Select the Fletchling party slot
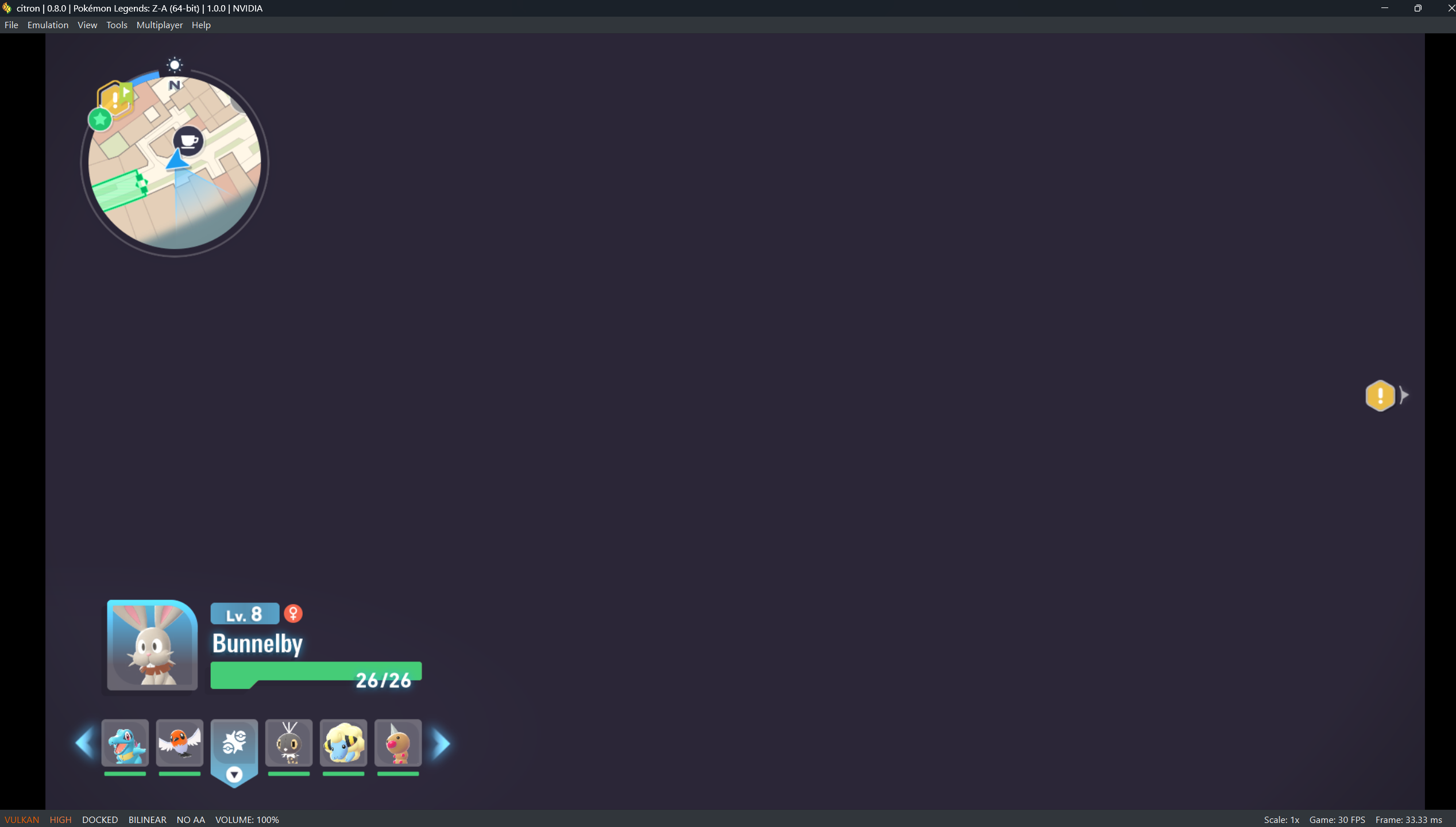The image size is (1456, 827). coord(179,743)
